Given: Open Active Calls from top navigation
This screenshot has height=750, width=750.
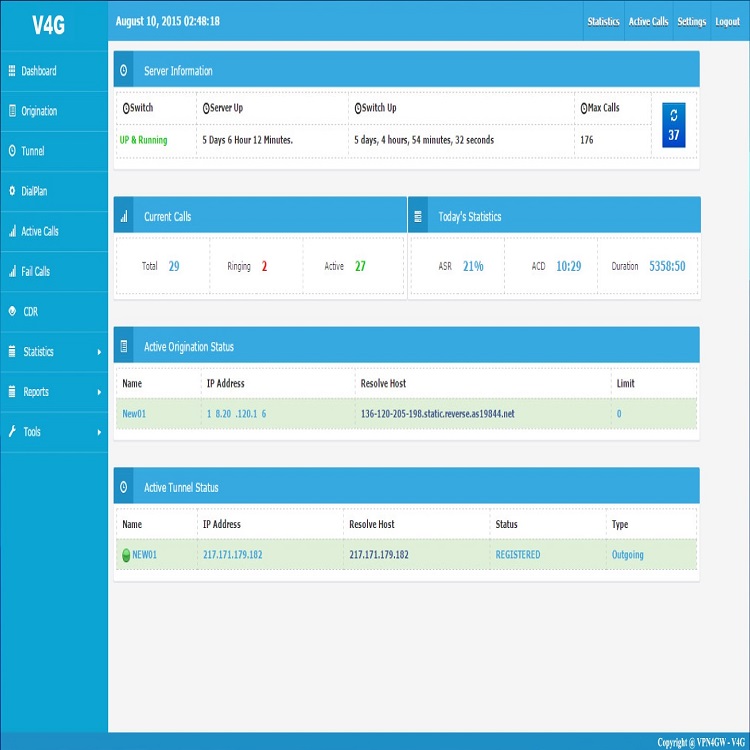Looking at the screenshot, I should pos(648,21).
